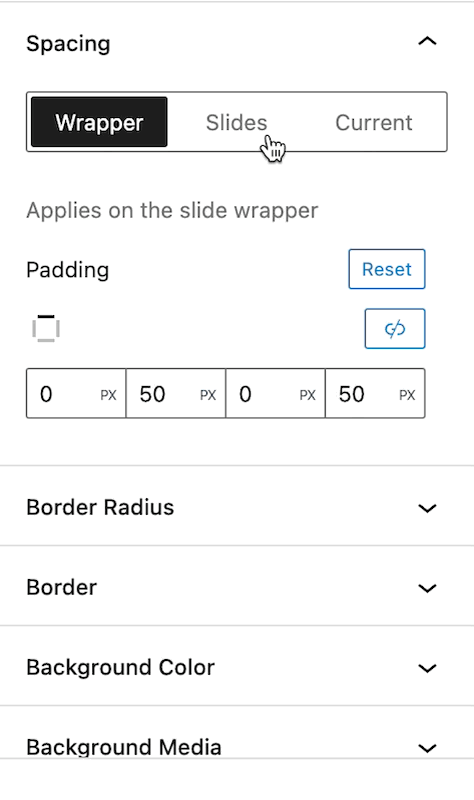Open the Background Color section

237,667
